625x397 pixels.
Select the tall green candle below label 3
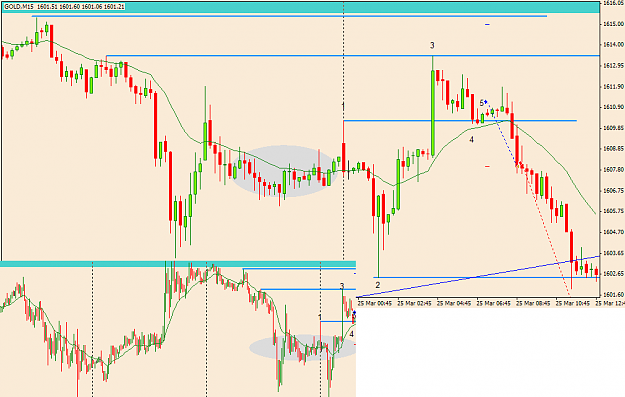pos(432,113)
